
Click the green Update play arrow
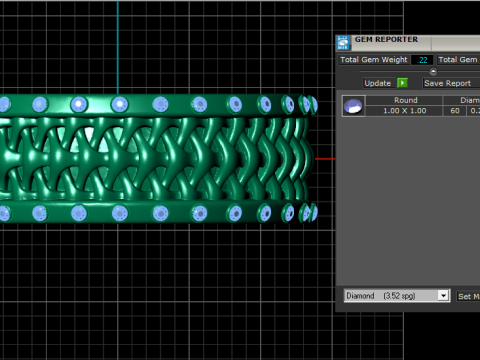(402, 83)
